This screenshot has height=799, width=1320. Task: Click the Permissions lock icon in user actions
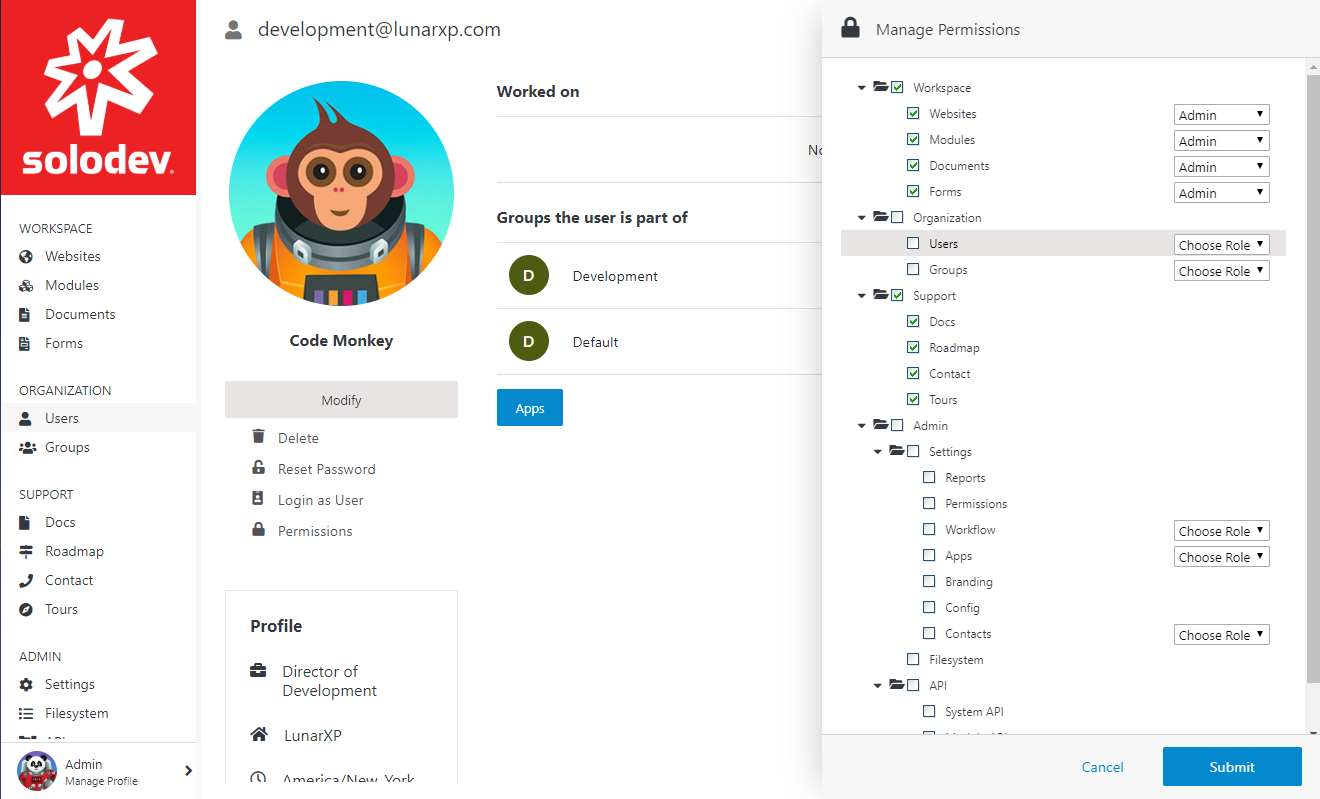pyautogui.click(x=259, y=530)
